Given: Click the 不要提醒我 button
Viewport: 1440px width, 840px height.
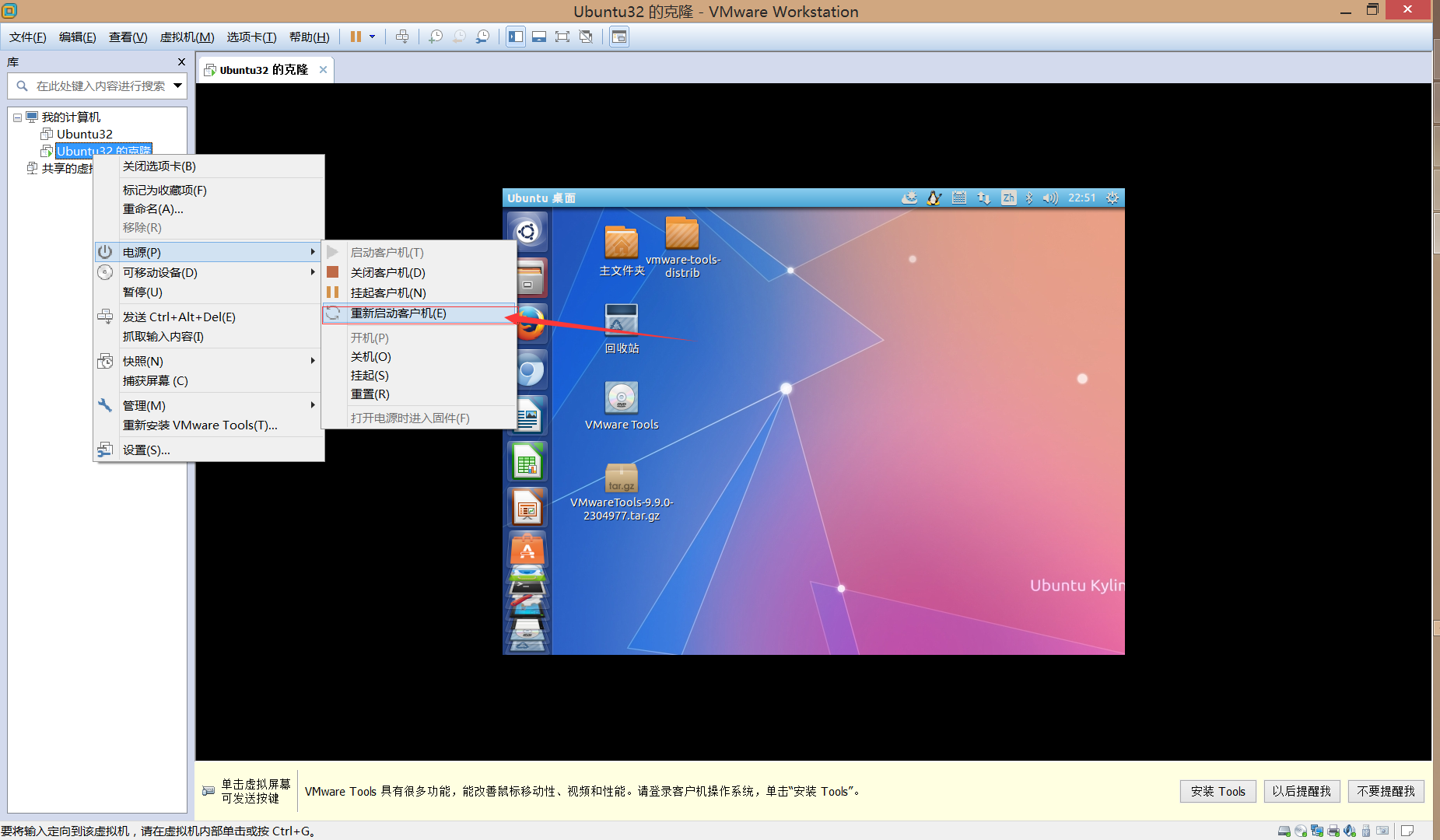Looking at the screenshot, I should tap(1386, 791).
